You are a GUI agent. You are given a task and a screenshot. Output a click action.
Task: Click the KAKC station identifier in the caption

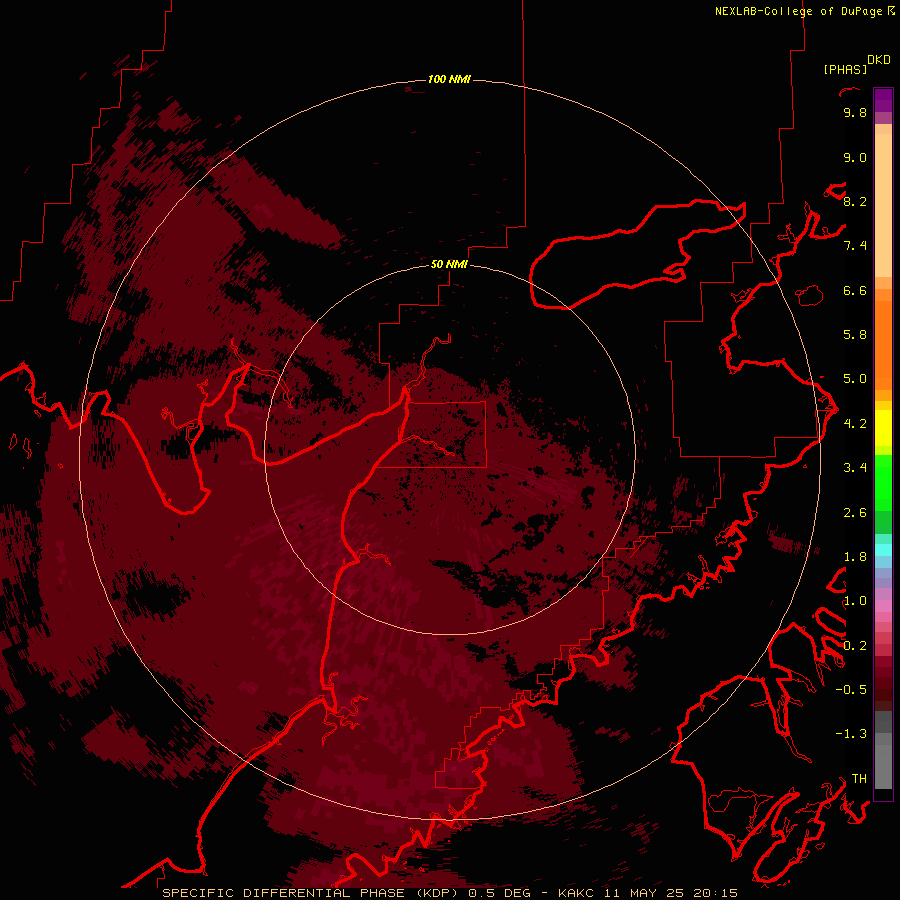click(x=577, y=893)
